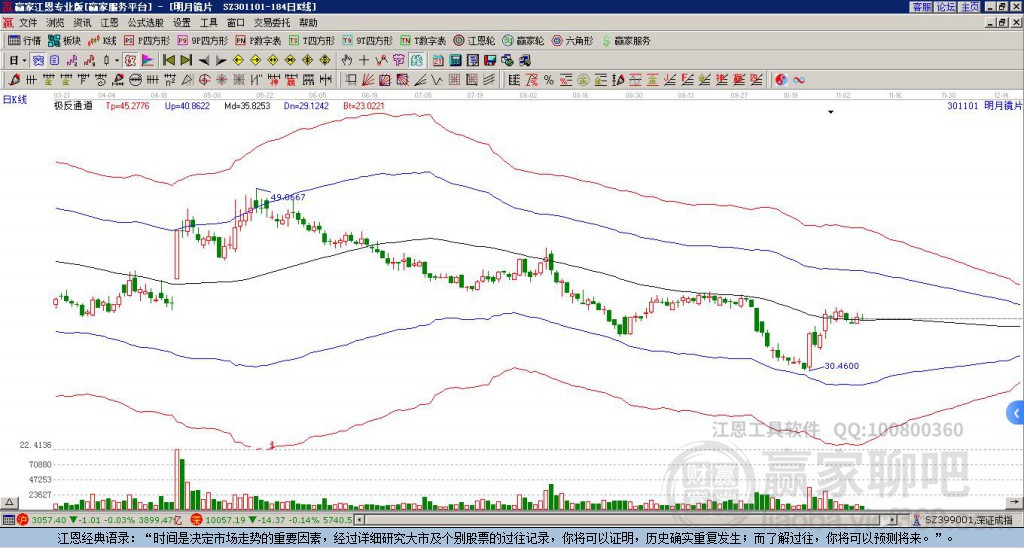Click the yin-yang Taiji icon
The image size is (1024, 548).
click(781, 80)
